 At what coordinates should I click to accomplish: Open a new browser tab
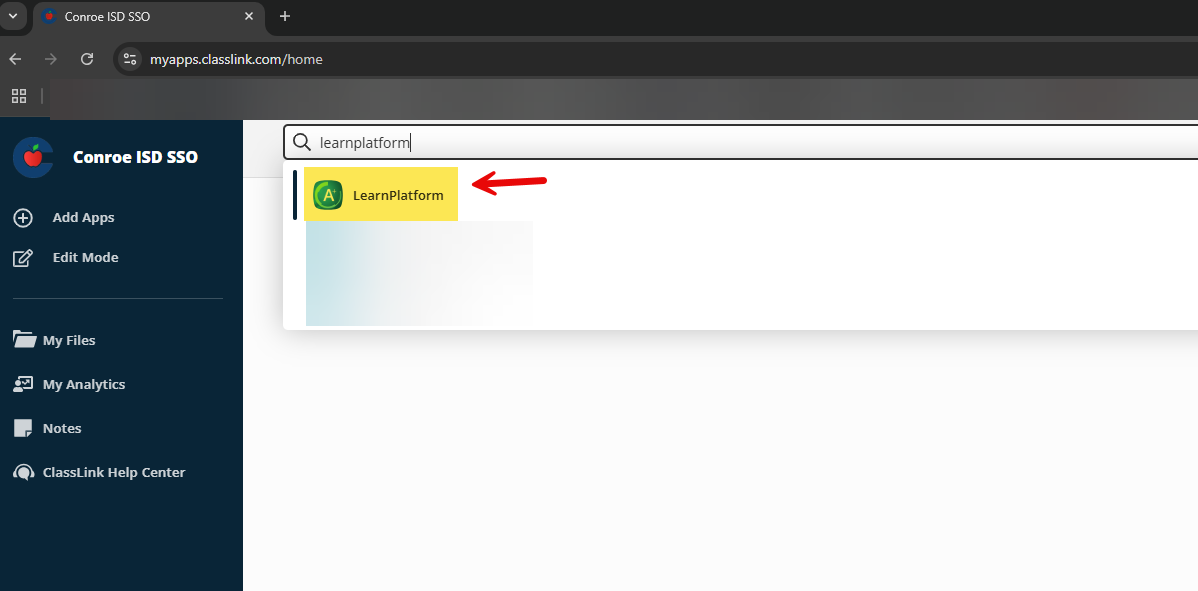(x=285, y=16)
